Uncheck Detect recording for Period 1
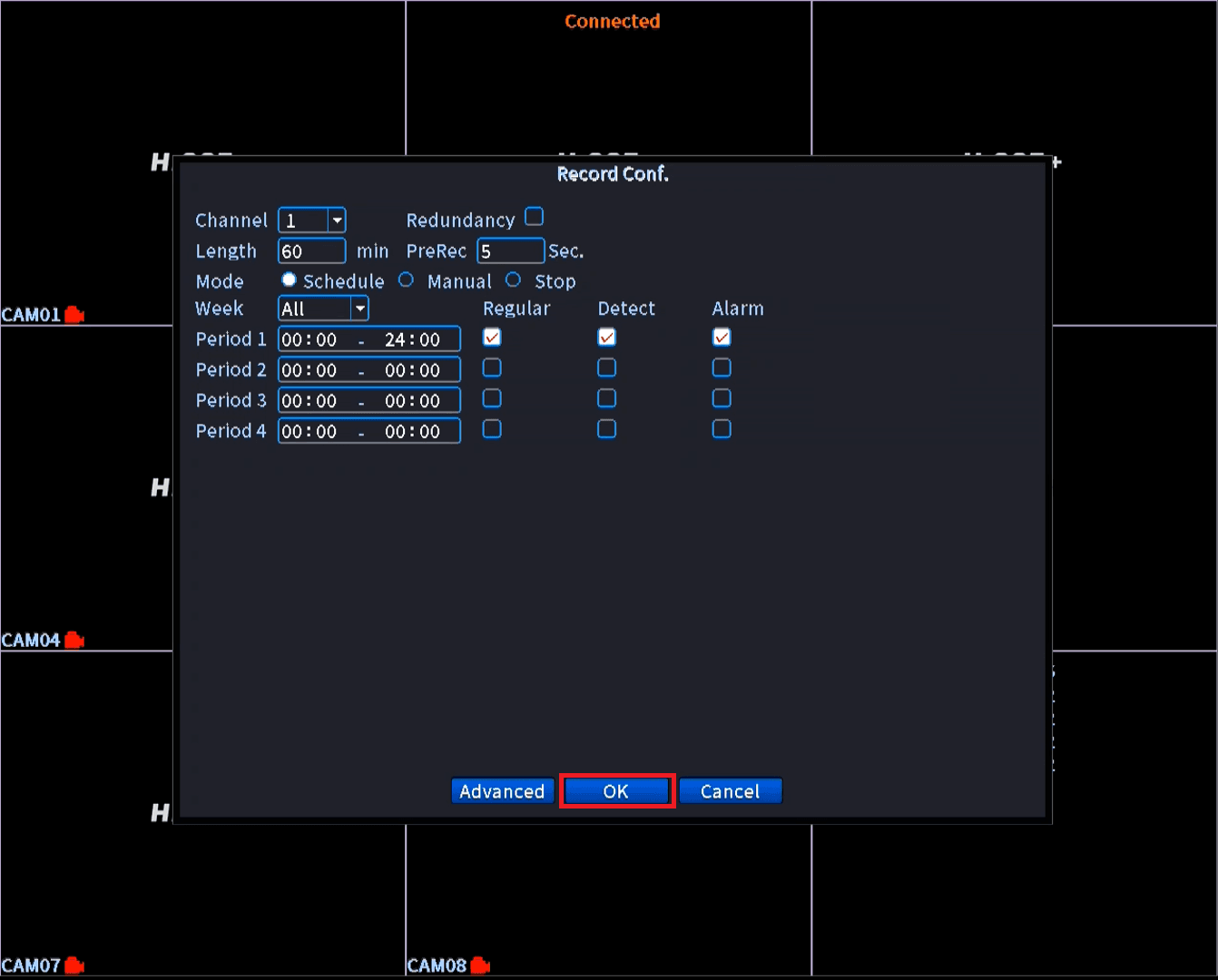1218x980 pixels. pyautogui.click(x=607, y=338)
